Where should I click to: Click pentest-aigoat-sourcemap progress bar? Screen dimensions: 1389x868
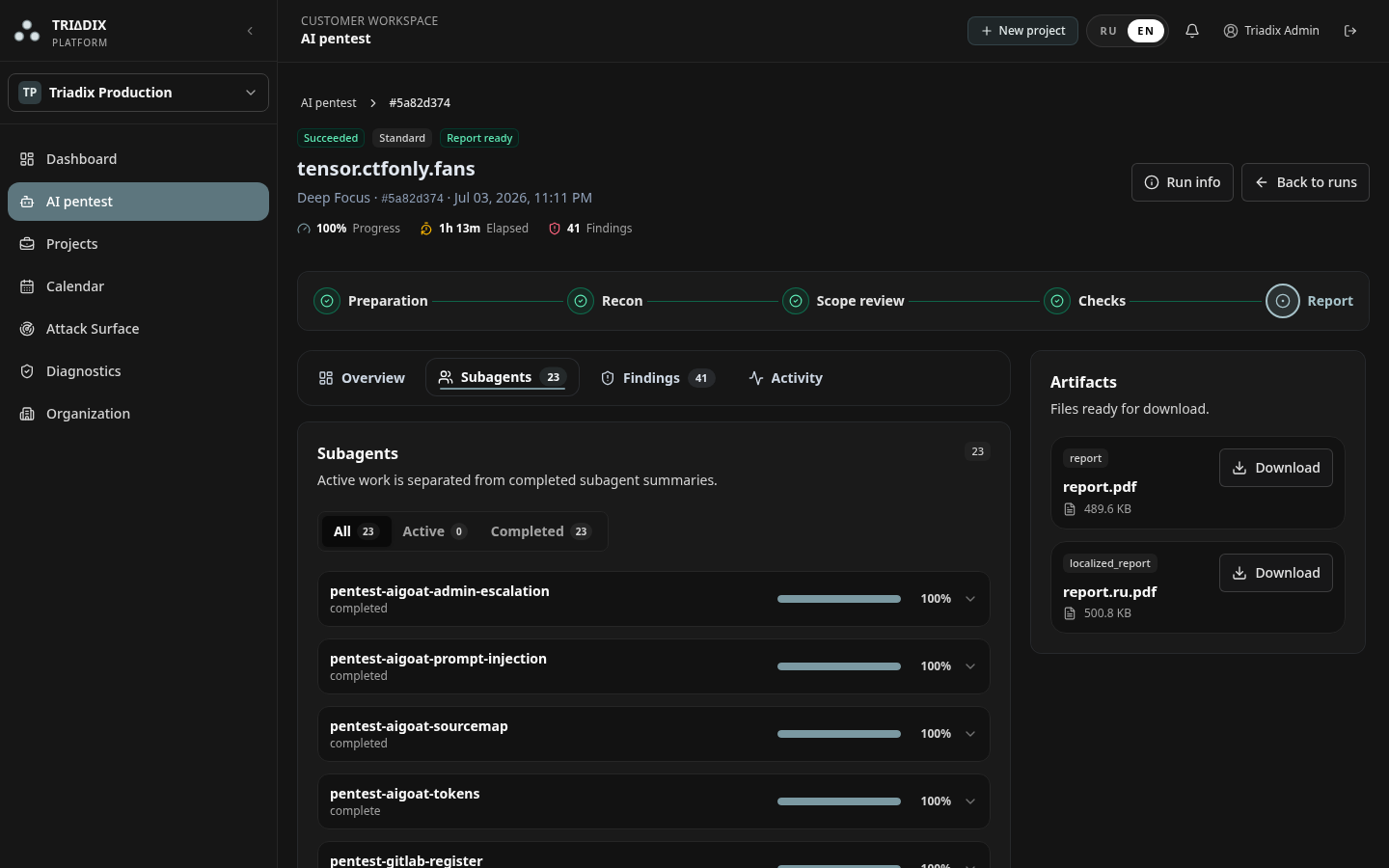pos(839,734)
